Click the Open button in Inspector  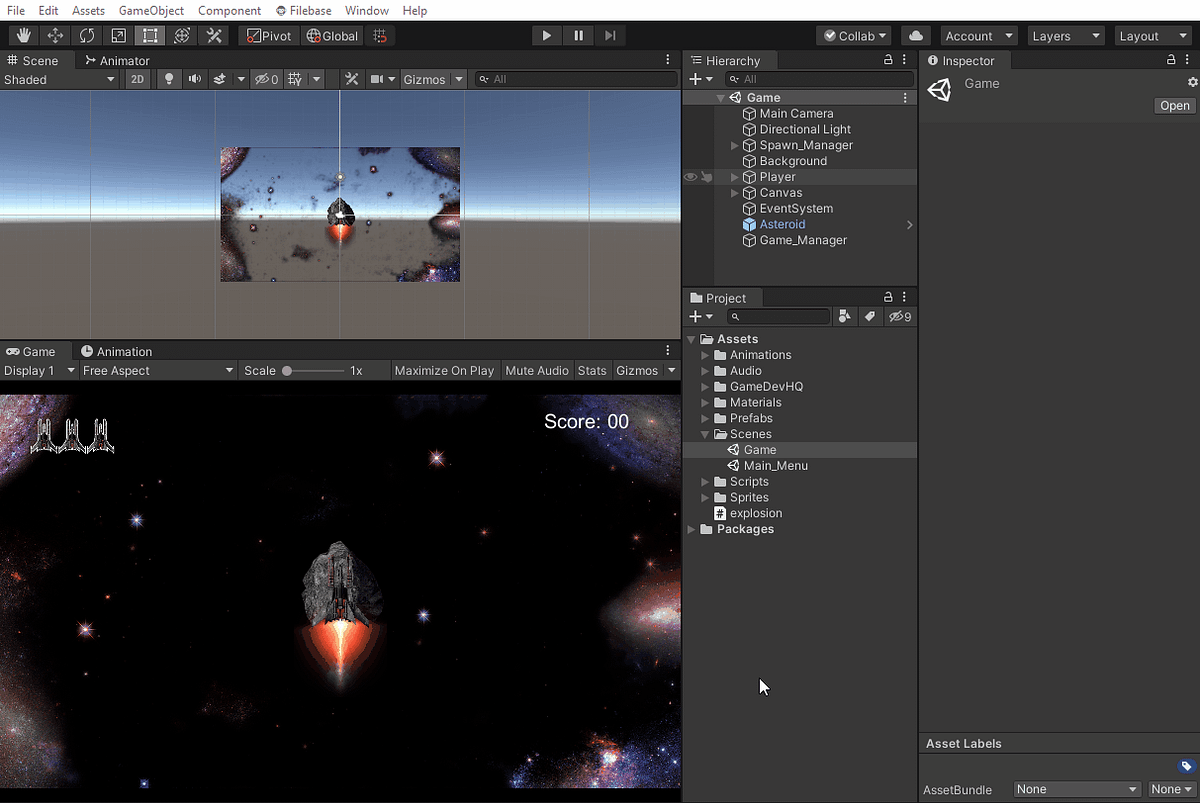[x=1175, y=105]
